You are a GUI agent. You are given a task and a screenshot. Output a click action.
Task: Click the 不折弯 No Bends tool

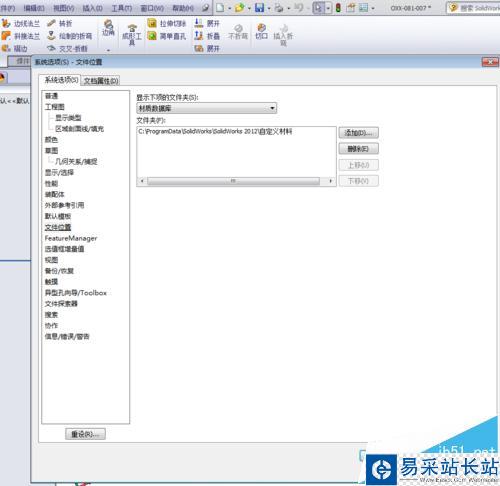pos(238,32)
